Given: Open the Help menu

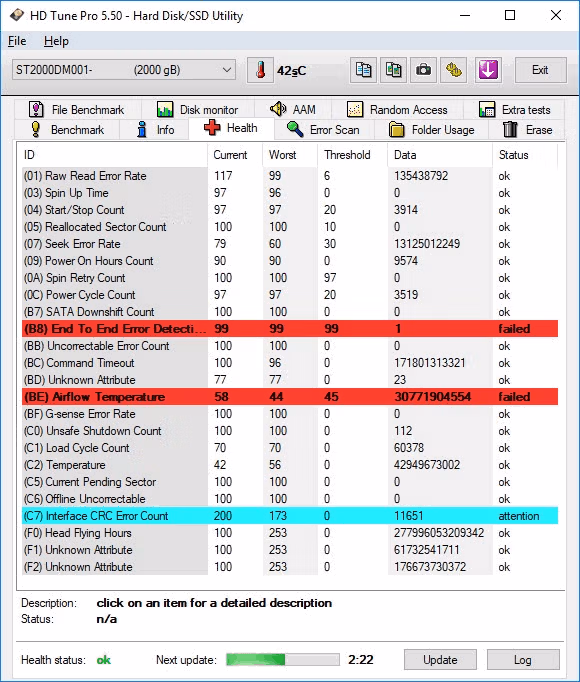Looking at the screenshot, I should click(x=56, y=41).
